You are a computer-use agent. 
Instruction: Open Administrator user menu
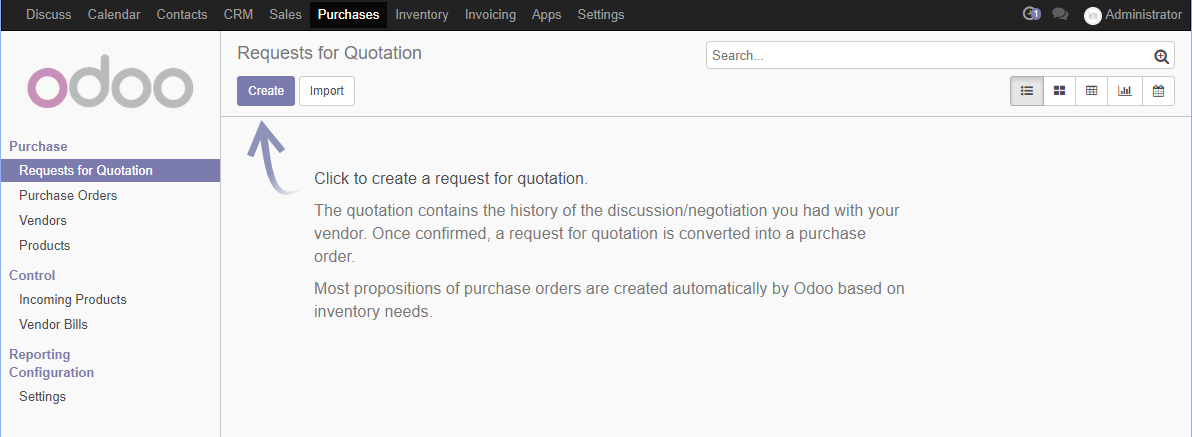point(1133,14)
